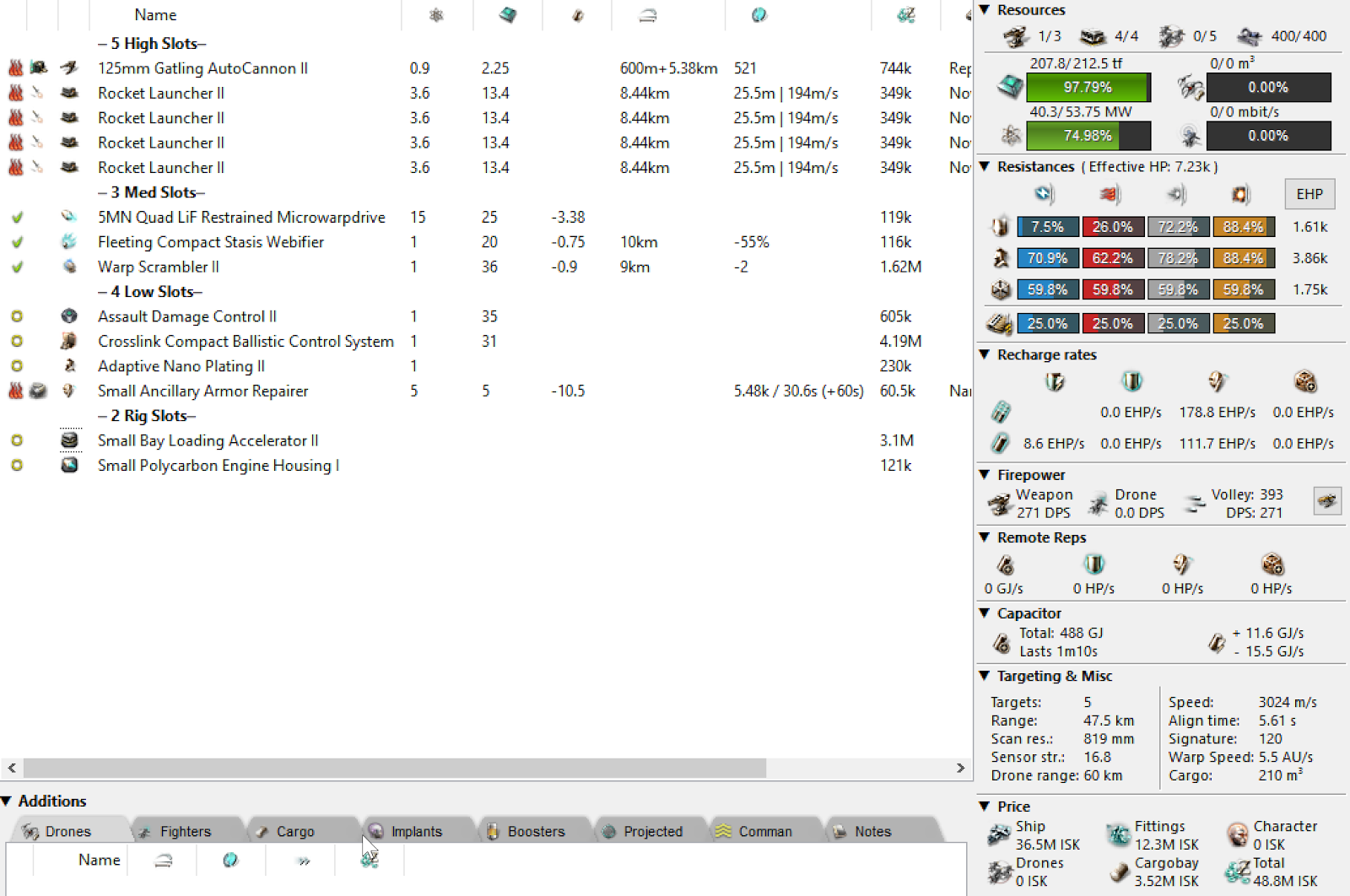Toggle state of 5MN Quad LiF Microwarpdrive
This screenshot has width=1350, height=896.
[x=17, y=218]
